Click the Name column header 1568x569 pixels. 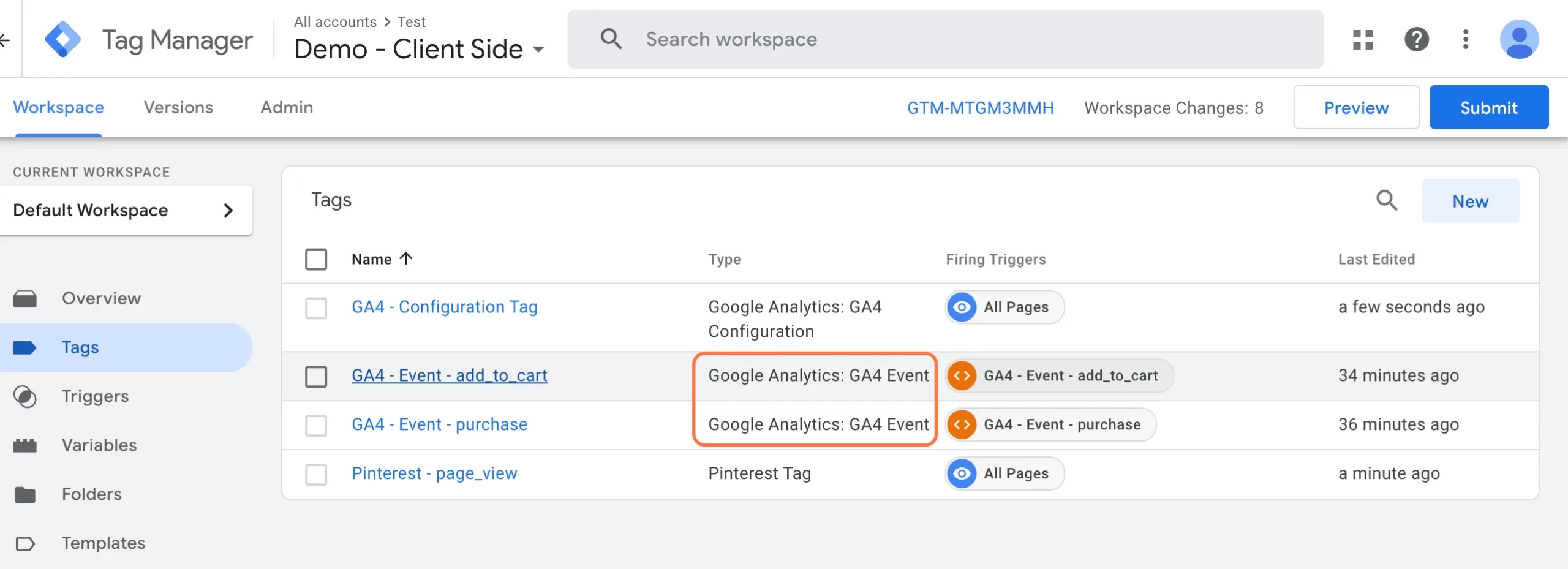pyautogui.click(x=371, y=259)
